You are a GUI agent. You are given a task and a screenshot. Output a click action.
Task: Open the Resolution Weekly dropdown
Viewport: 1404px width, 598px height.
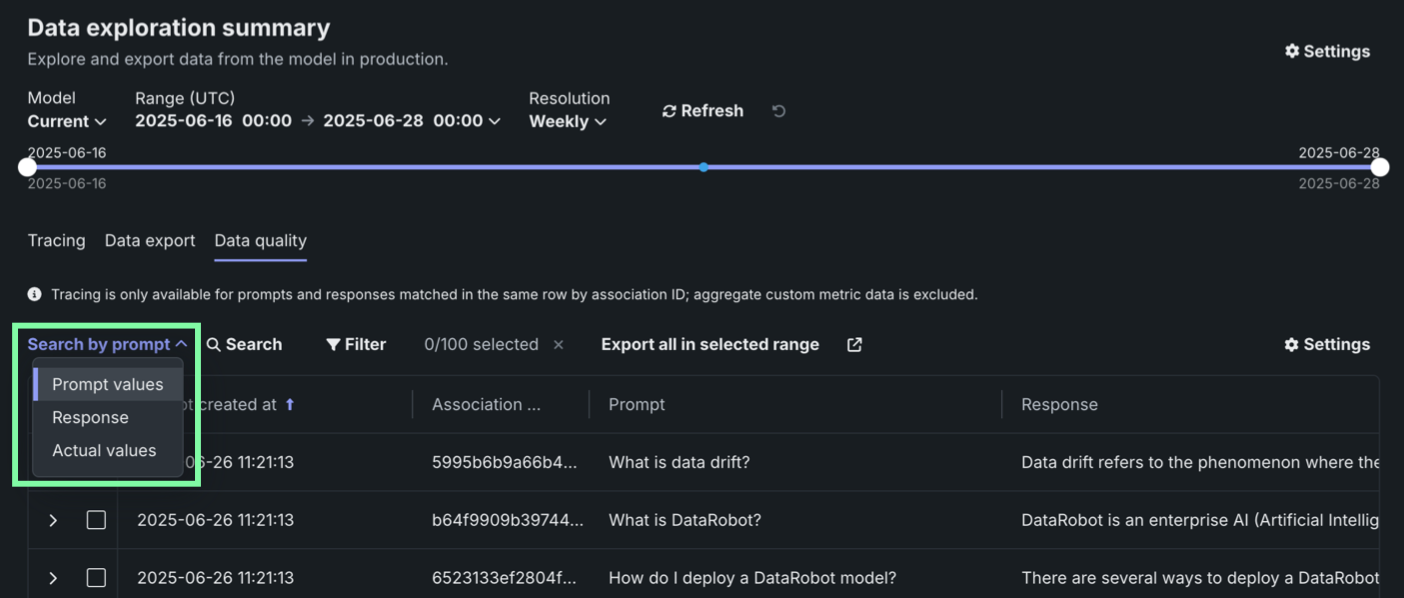pyautogui.click(x=568, y=121)
